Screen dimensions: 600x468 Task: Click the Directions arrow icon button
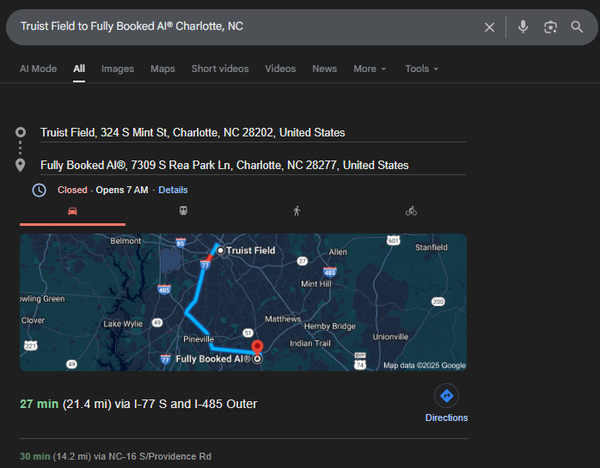447,396
